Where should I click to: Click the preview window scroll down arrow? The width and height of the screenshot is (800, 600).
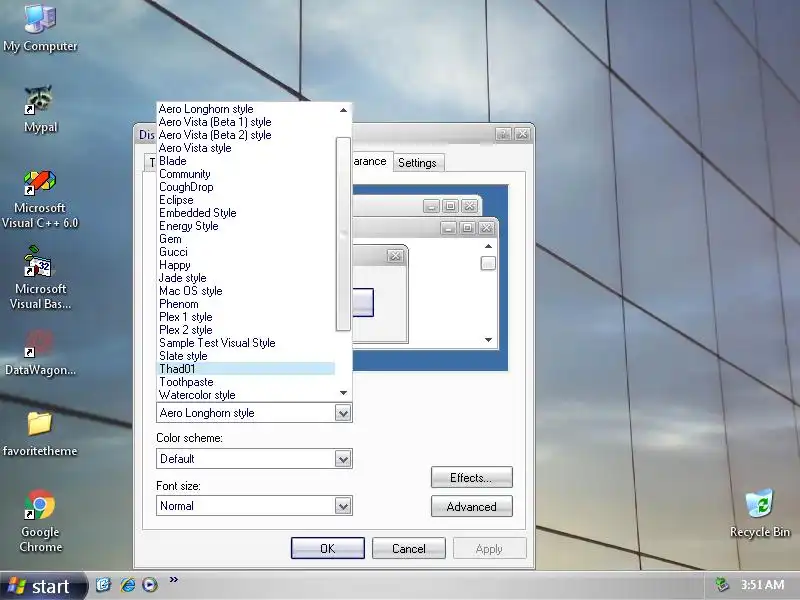488,340
